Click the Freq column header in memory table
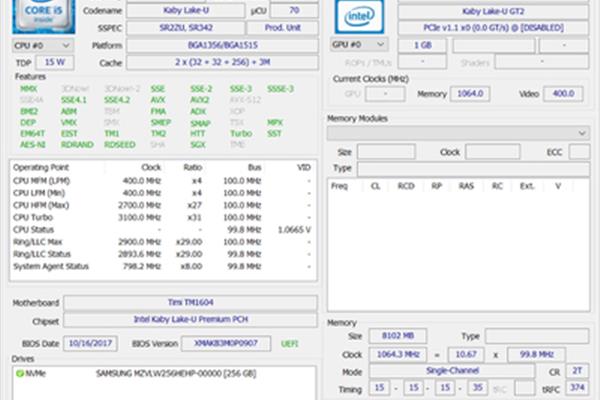The width and height of the screenshot is (600, 400). coord(339,186)
